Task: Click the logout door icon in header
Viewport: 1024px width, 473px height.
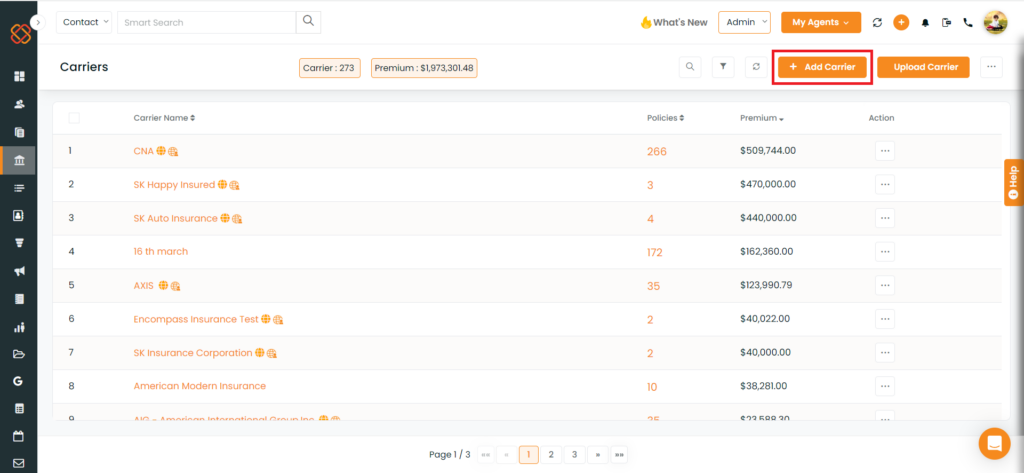Action: click(x=946, y=22)
